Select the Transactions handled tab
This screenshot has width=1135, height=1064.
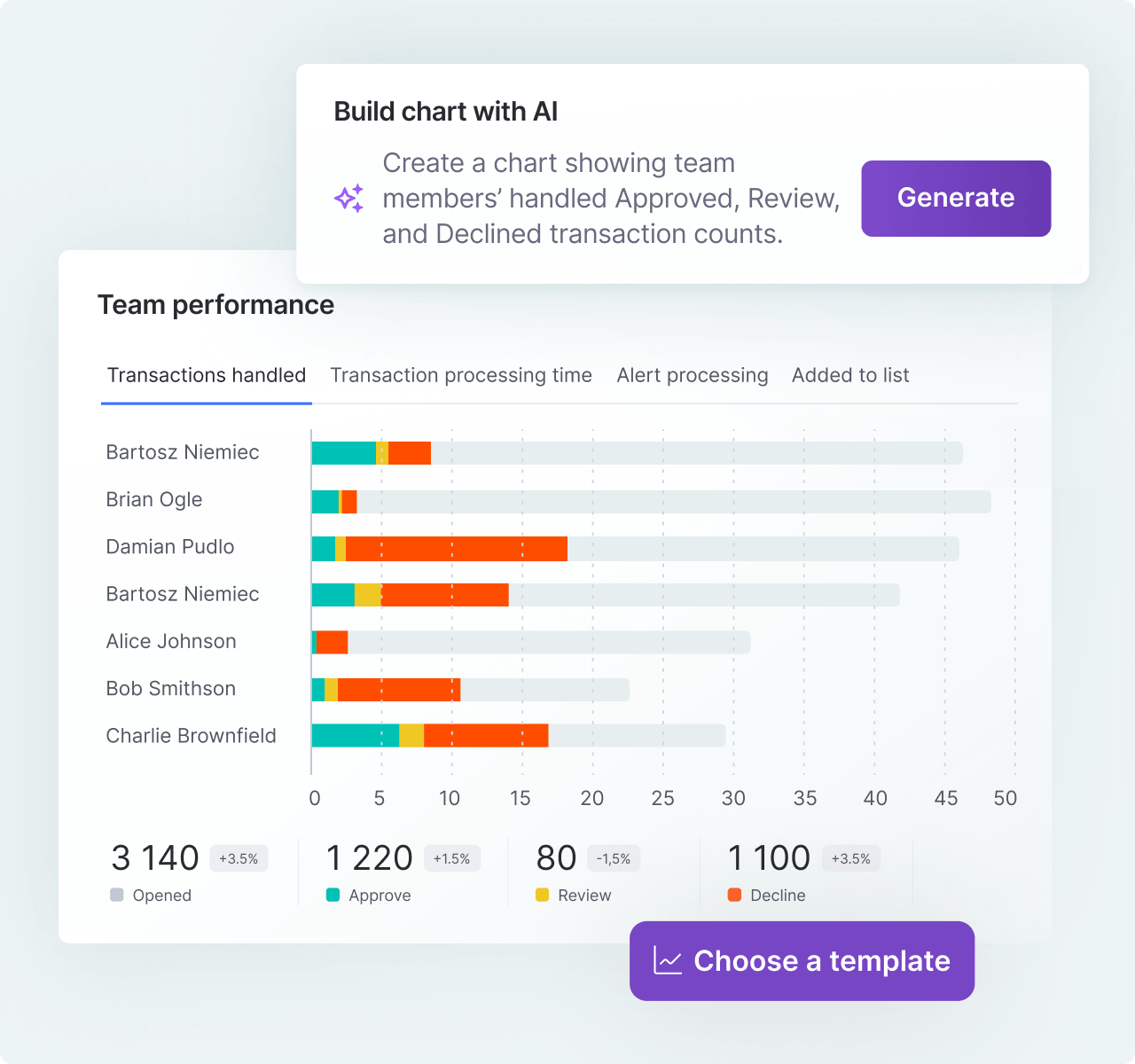(207, 376)
